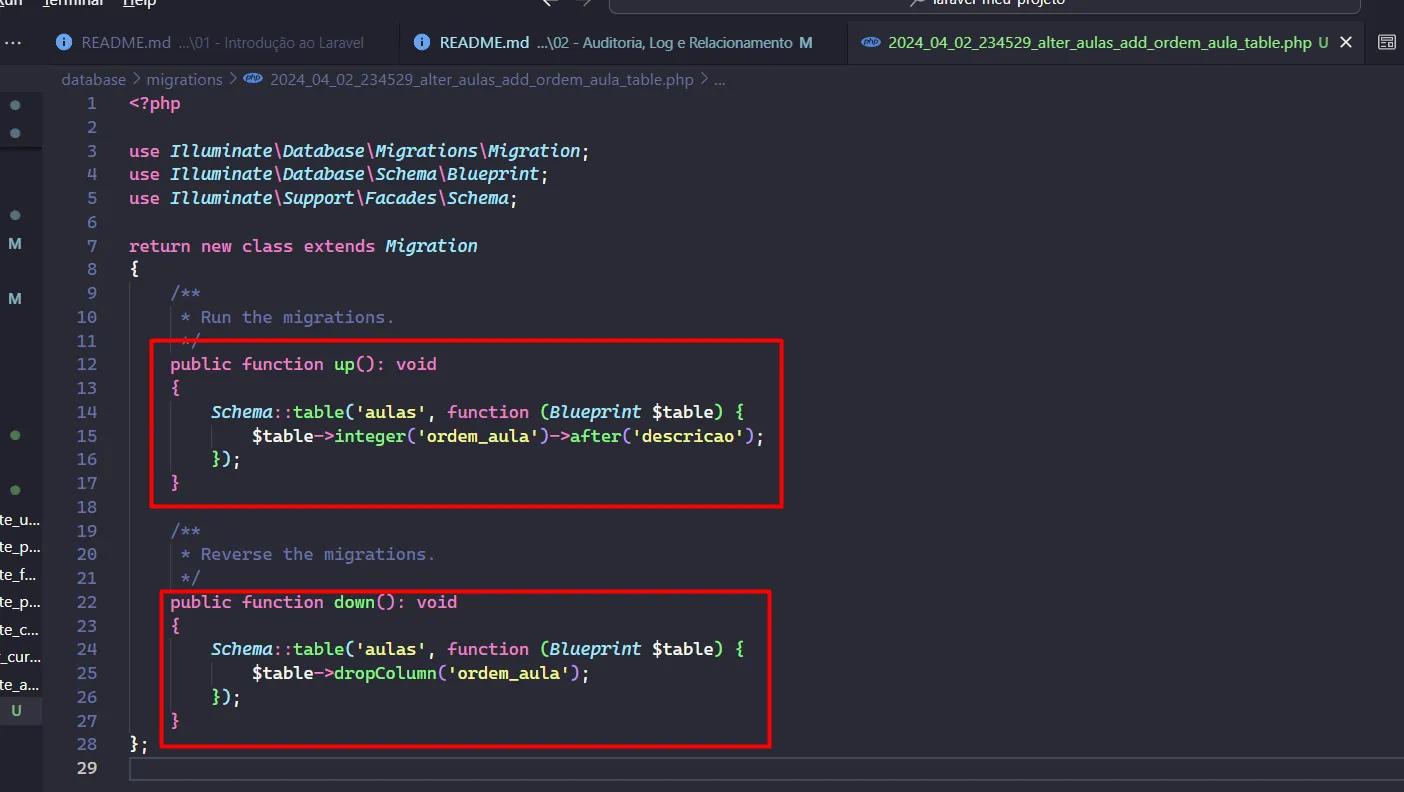Click the back navigation arrow in title bar

point(548,3)
